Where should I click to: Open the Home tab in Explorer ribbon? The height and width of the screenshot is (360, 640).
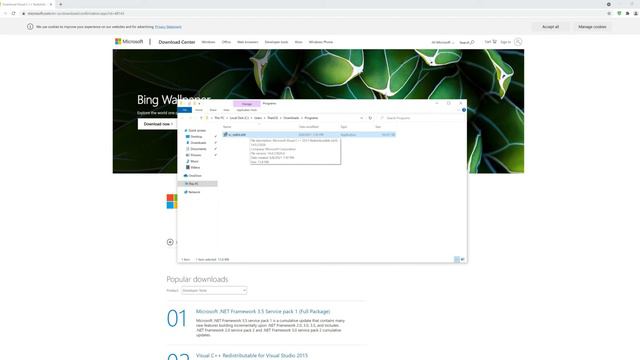(x=199, y=110)
